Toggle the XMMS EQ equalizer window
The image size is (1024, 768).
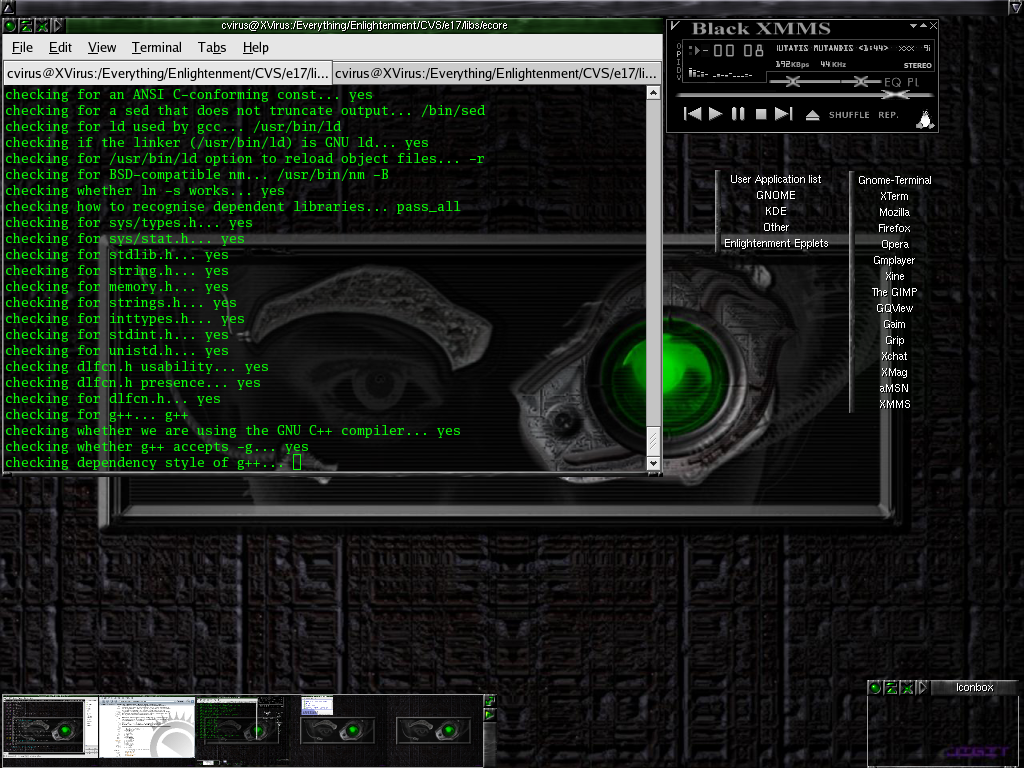pos(891,82)
